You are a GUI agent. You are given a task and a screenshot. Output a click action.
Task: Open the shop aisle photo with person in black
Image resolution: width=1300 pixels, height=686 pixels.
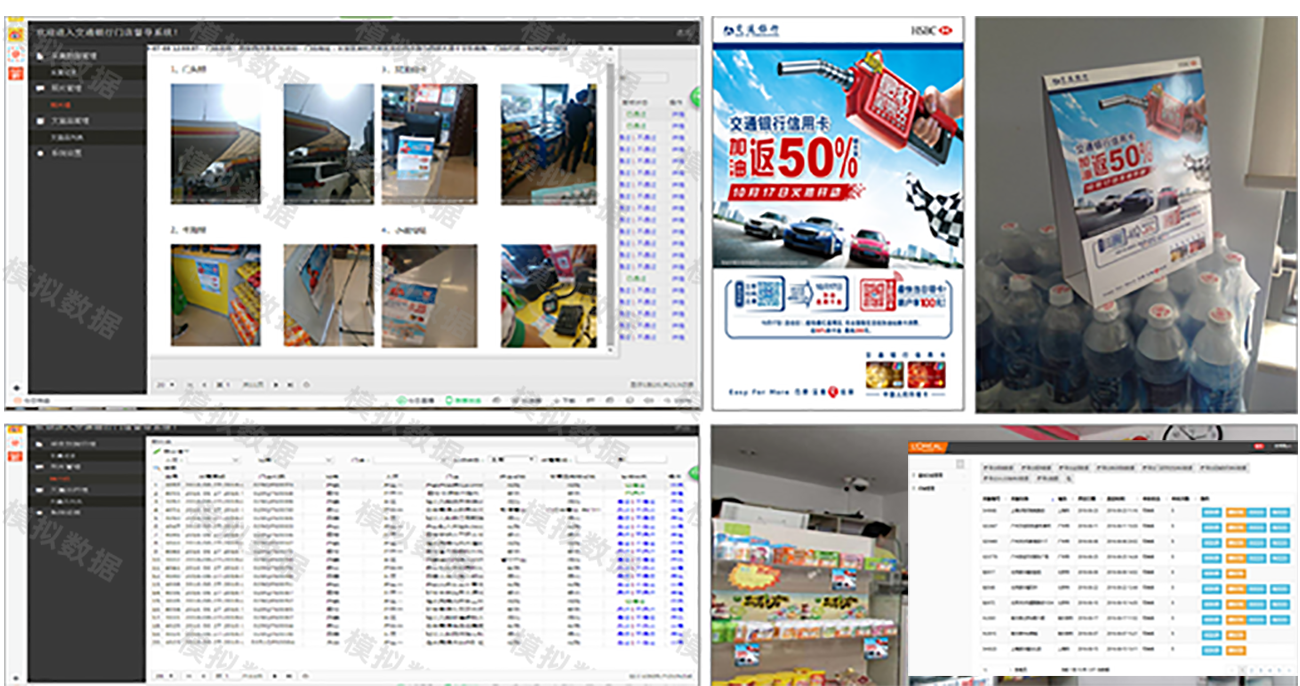click(548, 144)
